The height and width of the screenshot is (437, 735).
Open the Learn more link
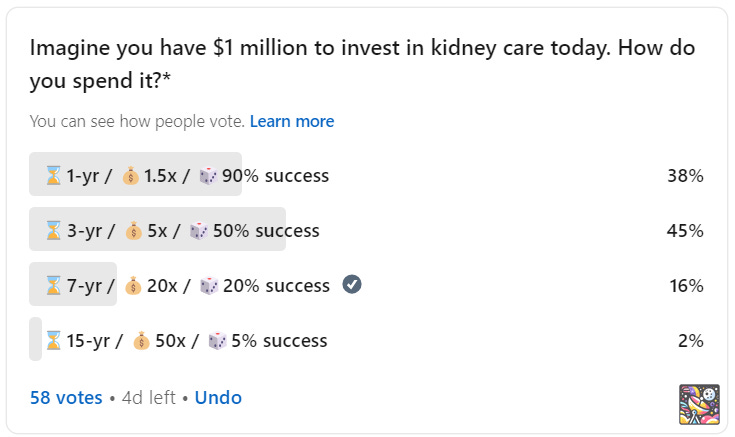(x=292, y=121)
